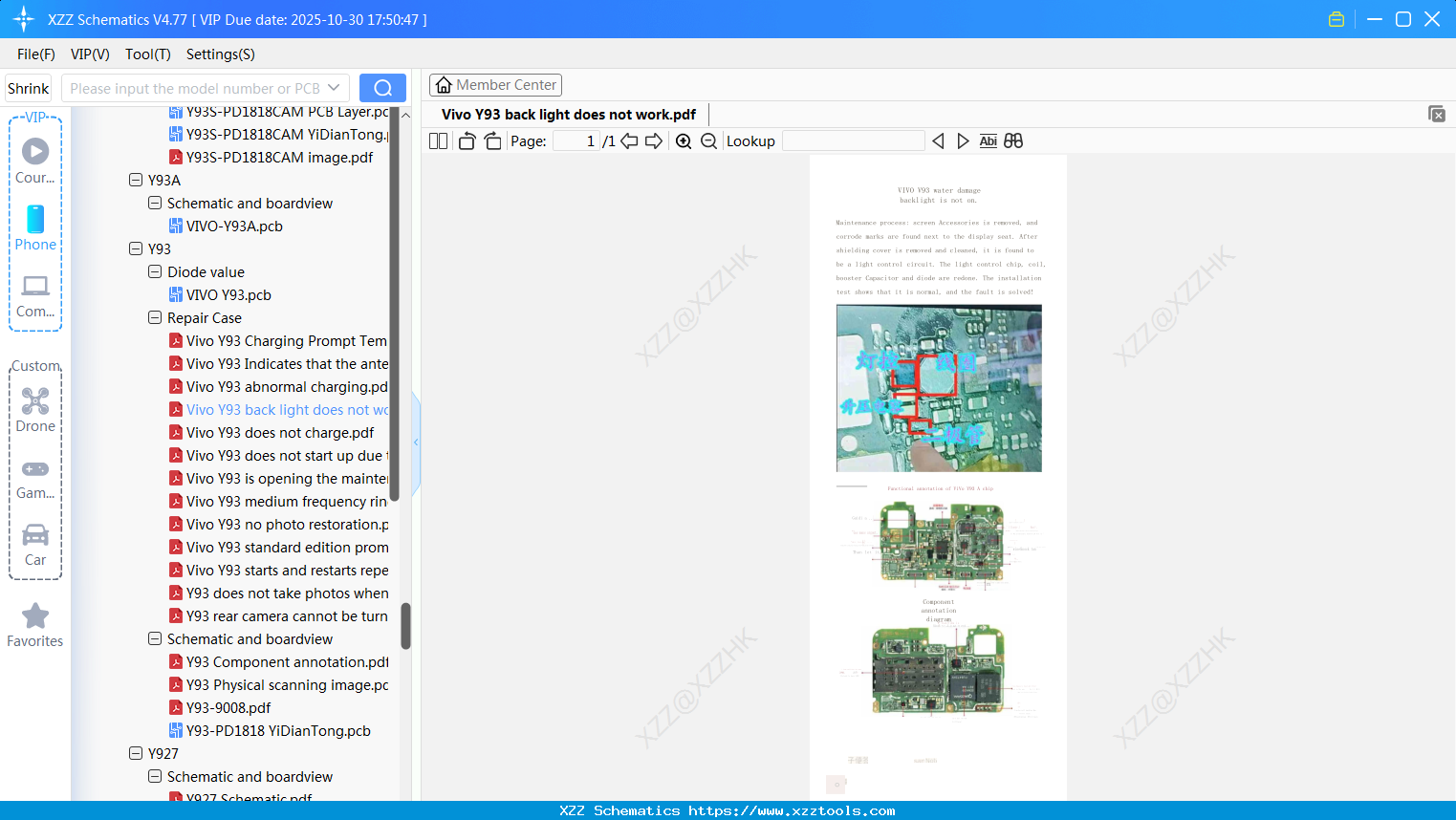1456x820 pixels.
Task: Open Y93S-PD1818CAM image.pdf
Action: click(x=279, y=158)
